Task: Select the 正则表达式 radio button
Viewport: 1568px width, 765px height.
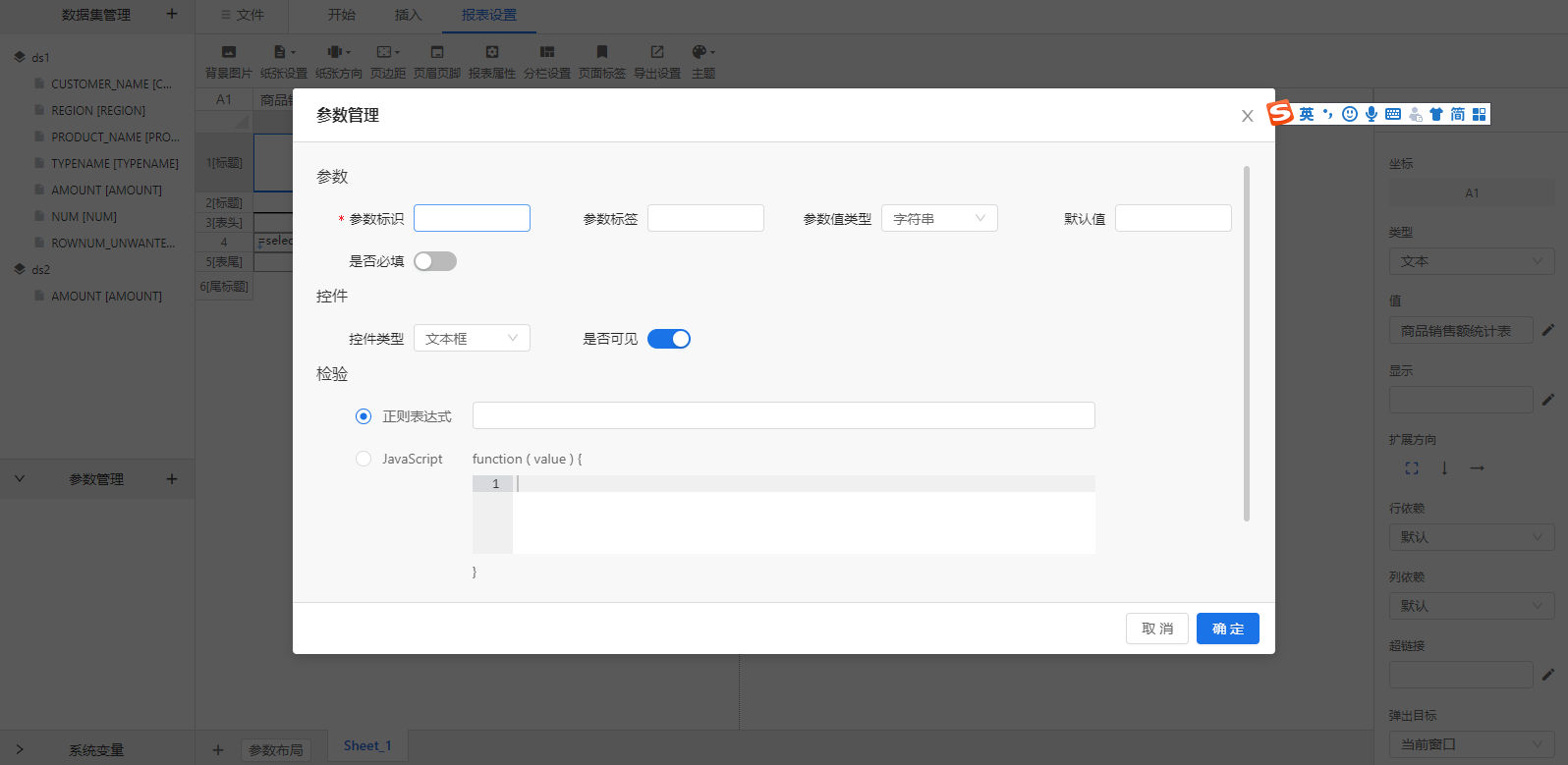Action: (x=364, y=416)
